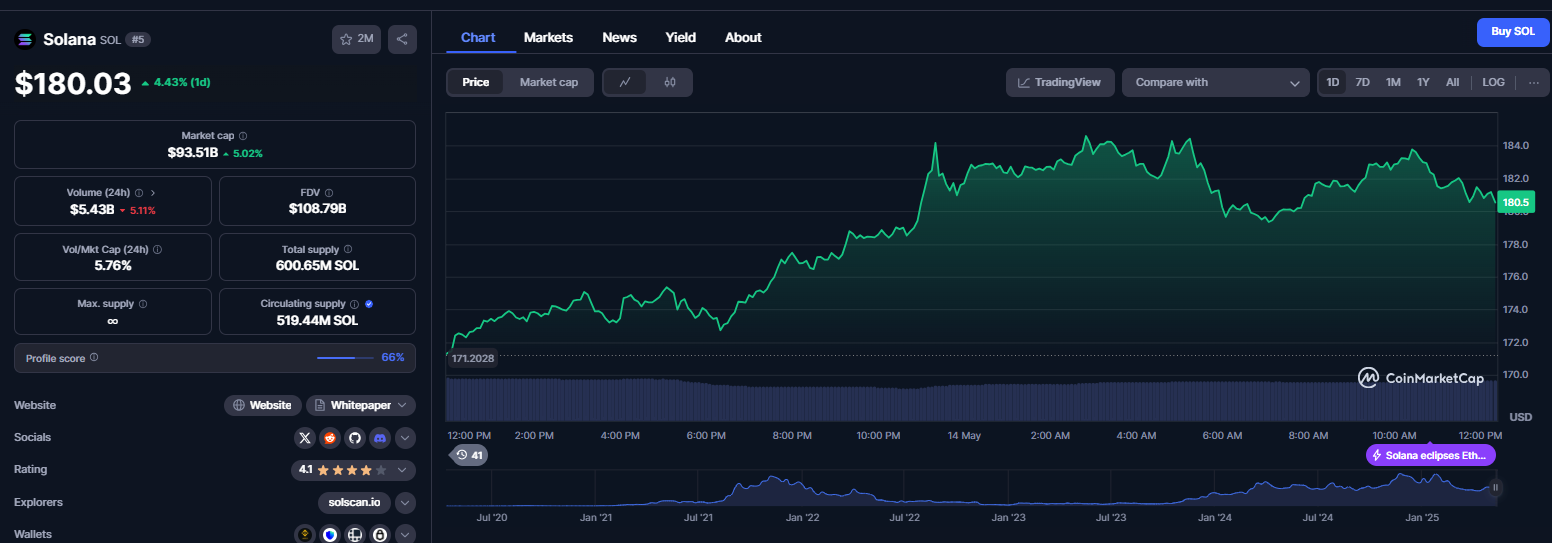The image size is (1552, 543).
Task: Open the Compare with dropdown
Action: pos(1216,82)
